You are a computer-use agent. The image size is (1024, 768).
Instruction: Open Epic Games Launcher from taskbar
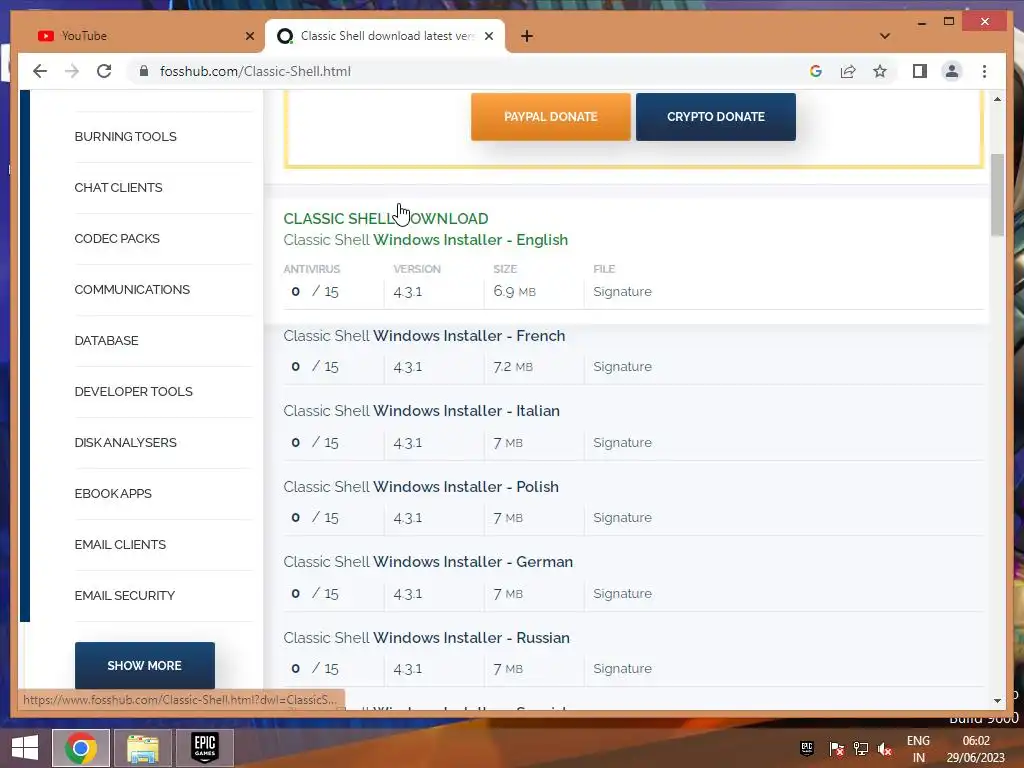pos(205,748)
